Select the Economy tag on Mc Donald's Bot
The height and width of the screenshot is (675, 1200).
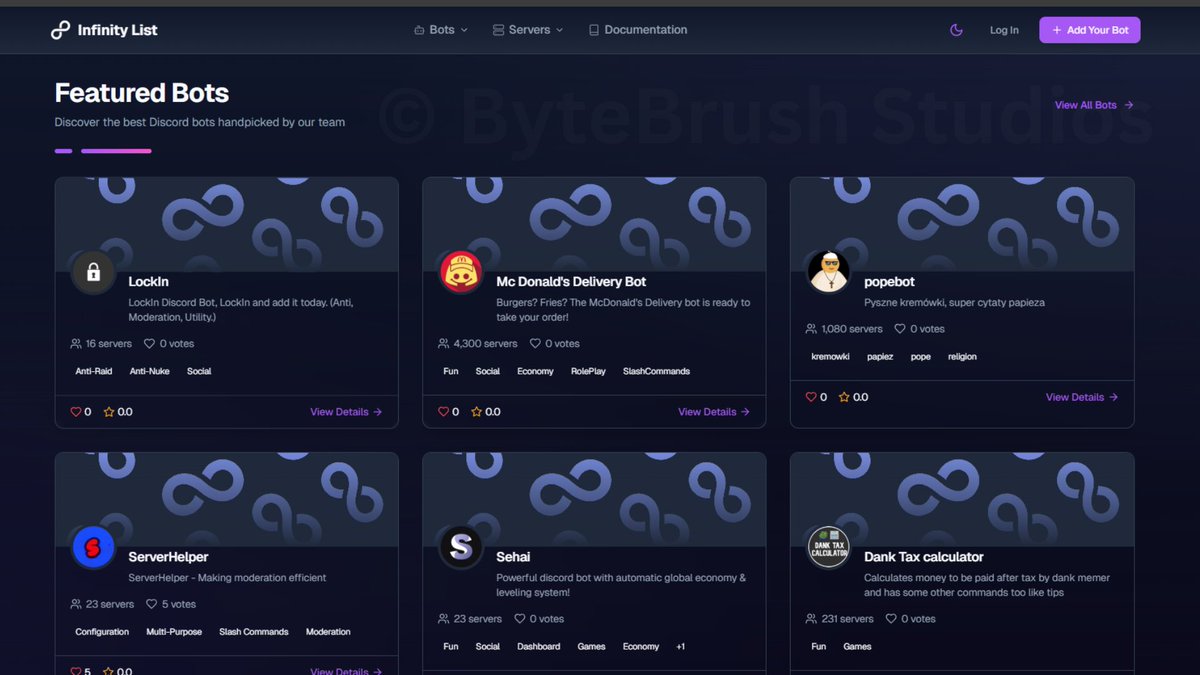click(535, 371)
